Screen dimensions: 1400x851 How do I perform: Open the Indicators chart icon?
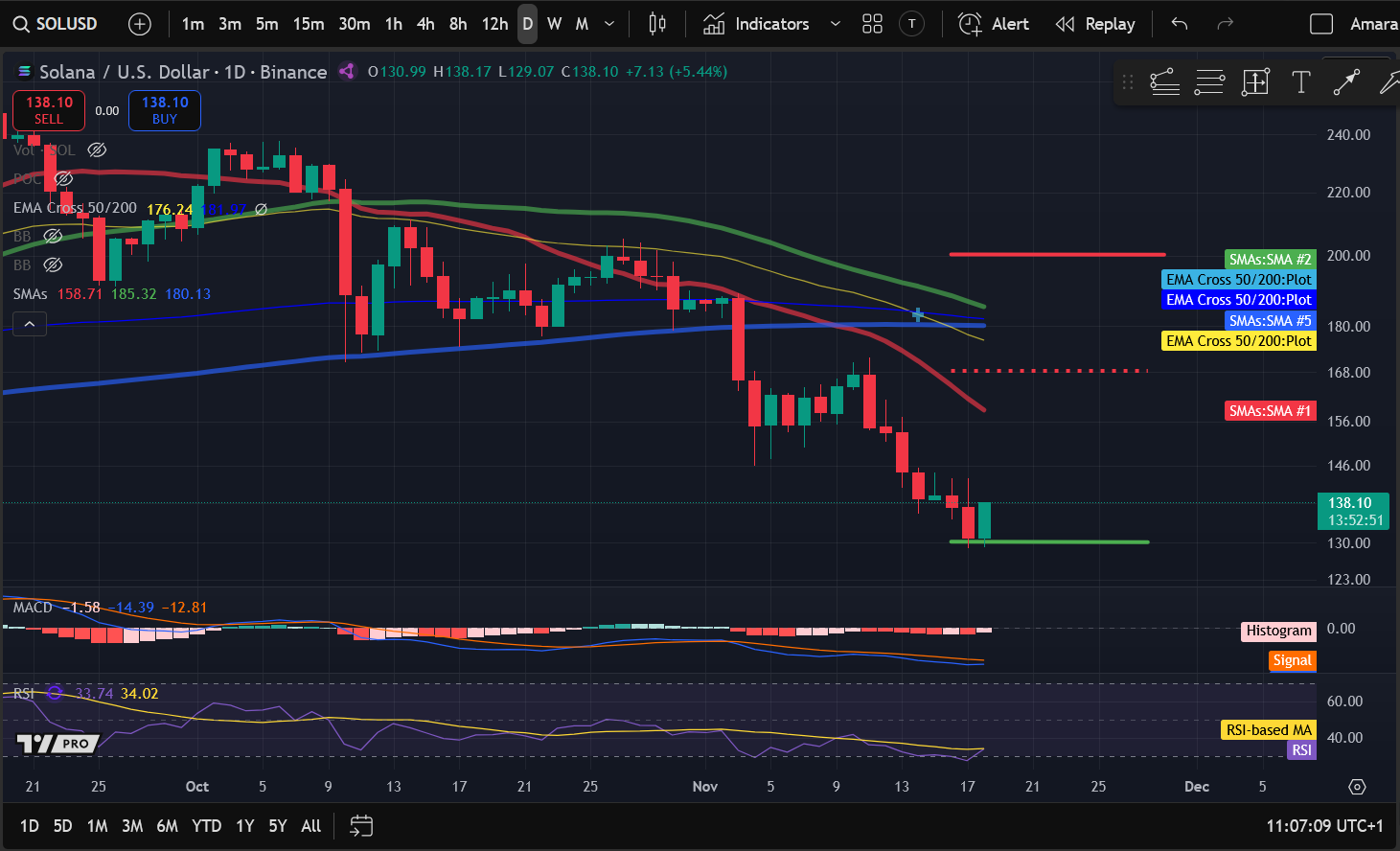pos(714,23)
